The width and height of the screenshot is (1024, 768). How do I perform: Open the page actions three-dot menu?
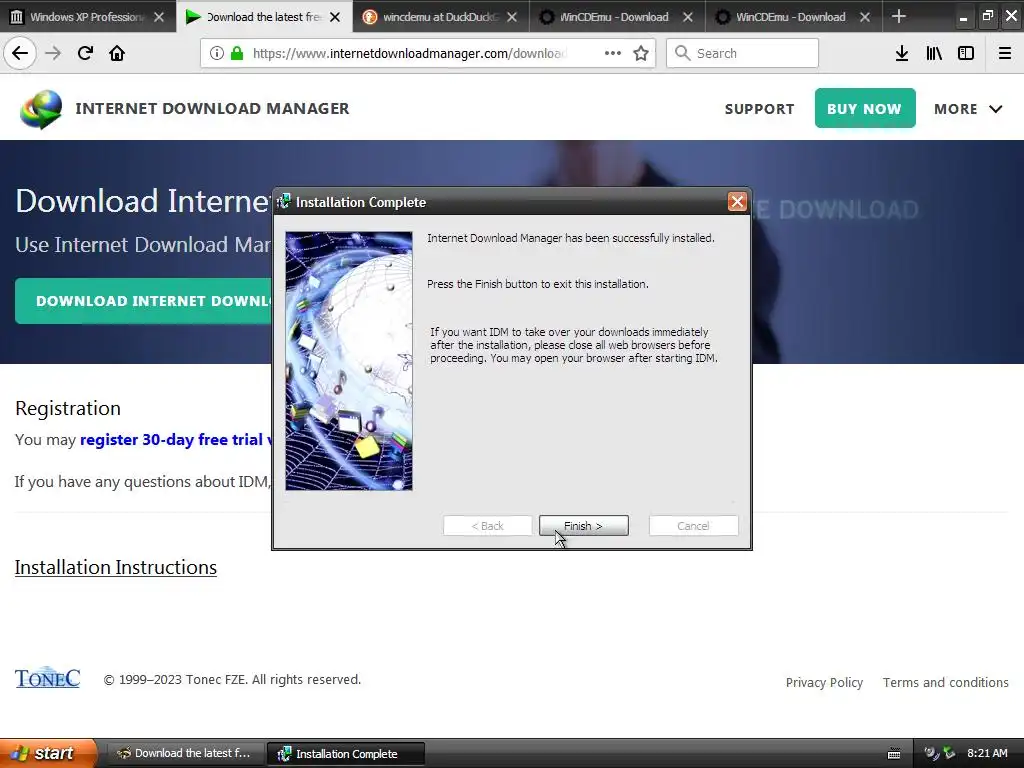point(613,53)
